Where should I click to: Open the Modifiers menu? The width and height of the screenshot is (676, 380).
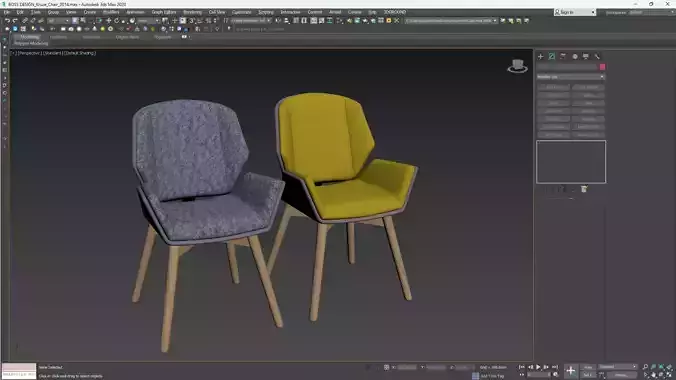click(111, 12)
